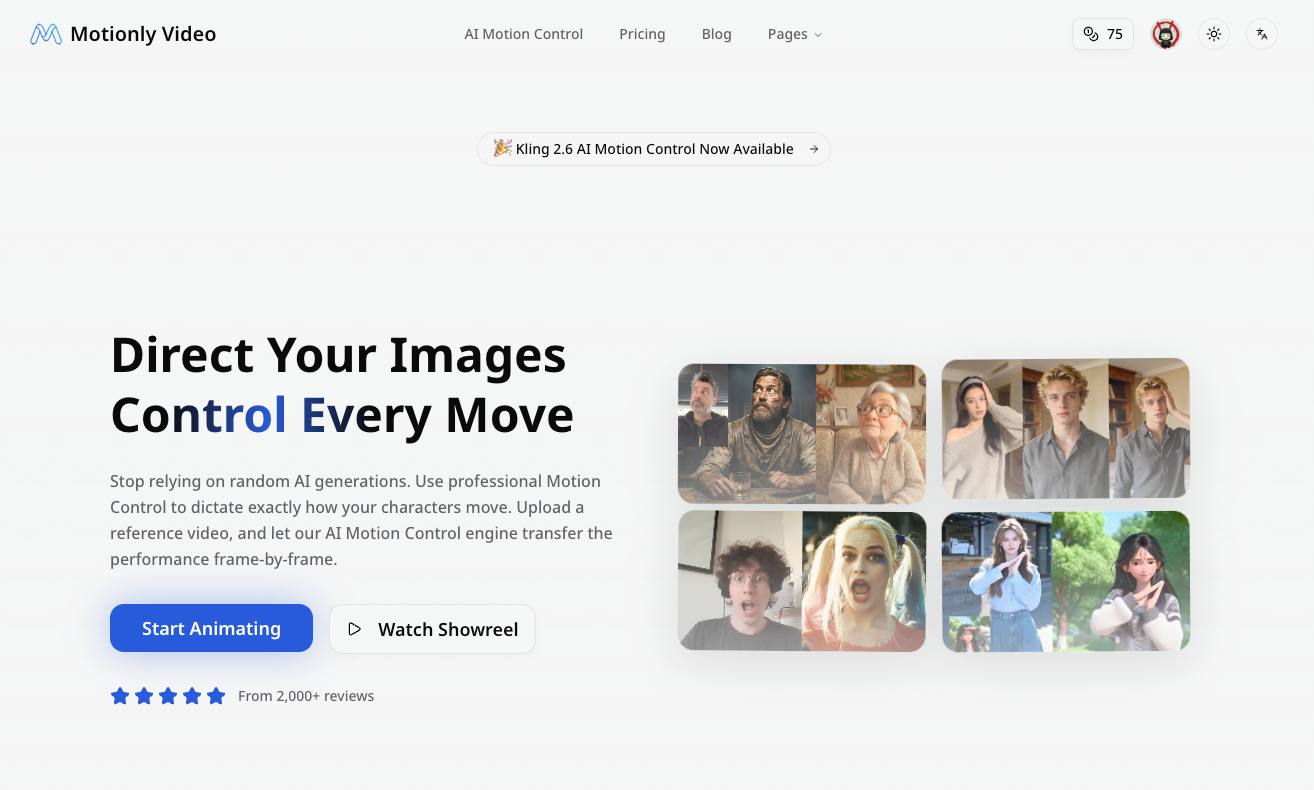Open the dancing anime girls thumbnail
Viewport: 1314px width, 790px height.
(x=1066, y=581)
